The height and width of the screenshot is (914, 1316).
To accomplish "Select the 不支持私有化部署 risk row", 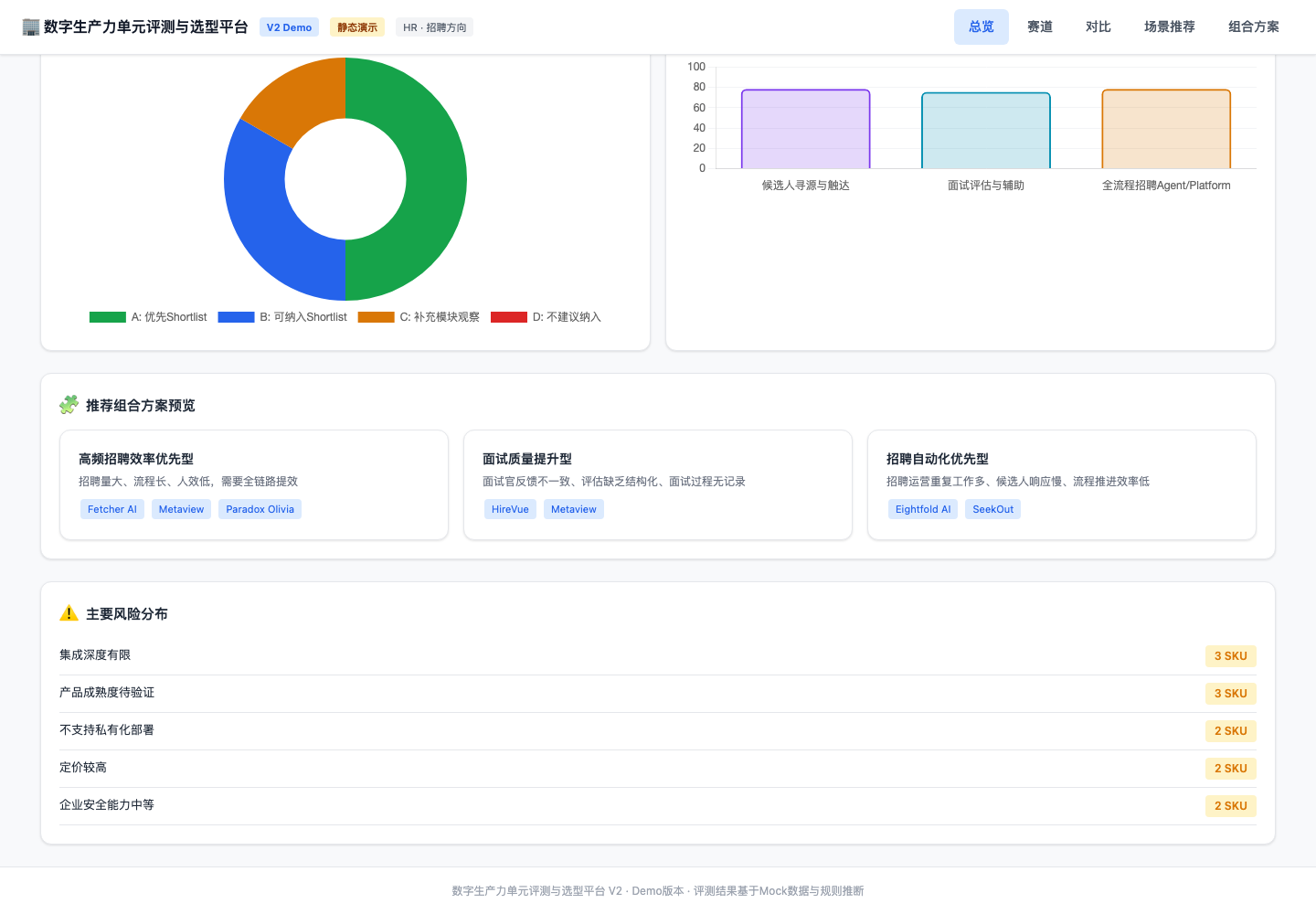I will point(658,730).
